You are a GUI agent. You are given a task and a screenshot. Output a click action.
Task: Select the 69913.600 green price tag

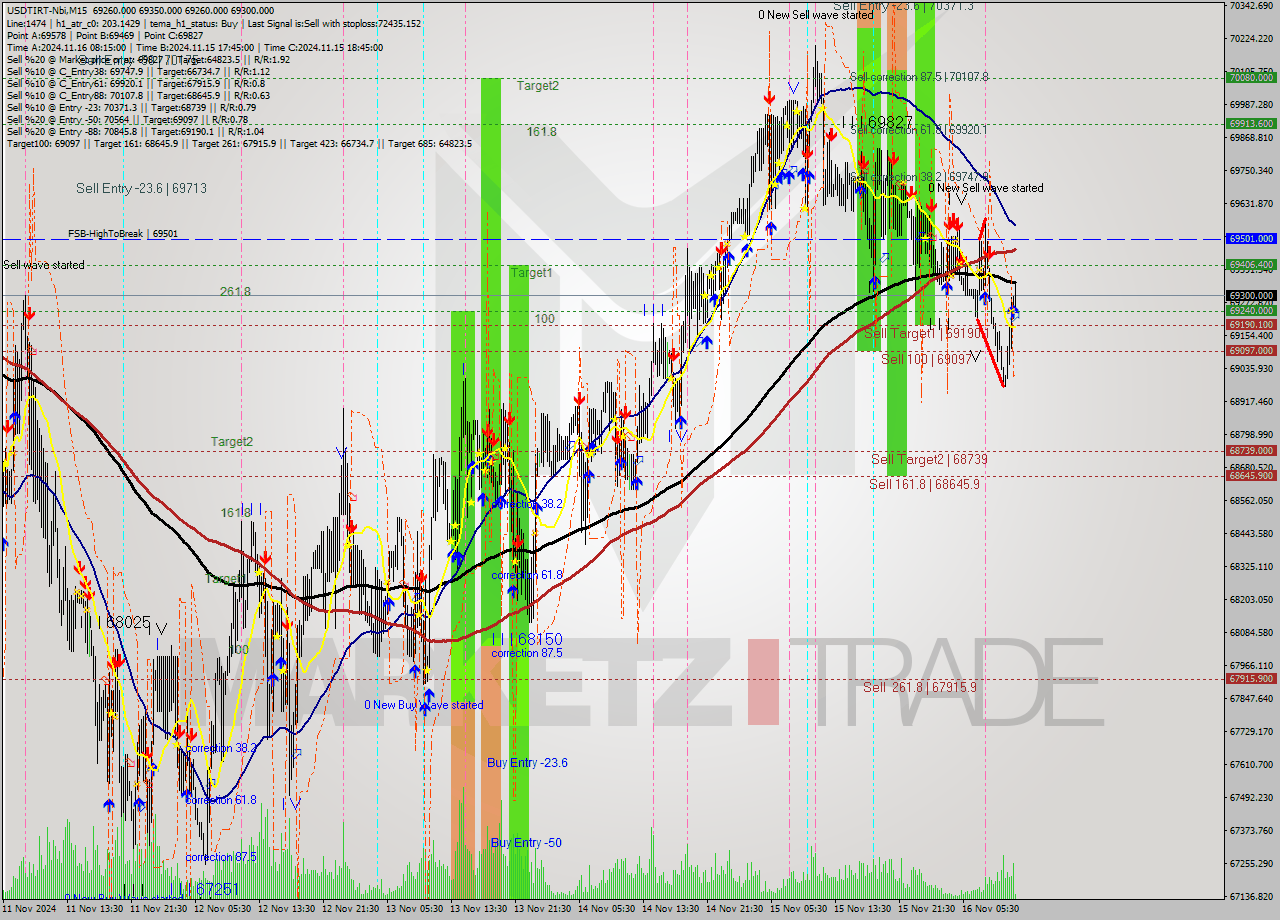(1251, 124)
